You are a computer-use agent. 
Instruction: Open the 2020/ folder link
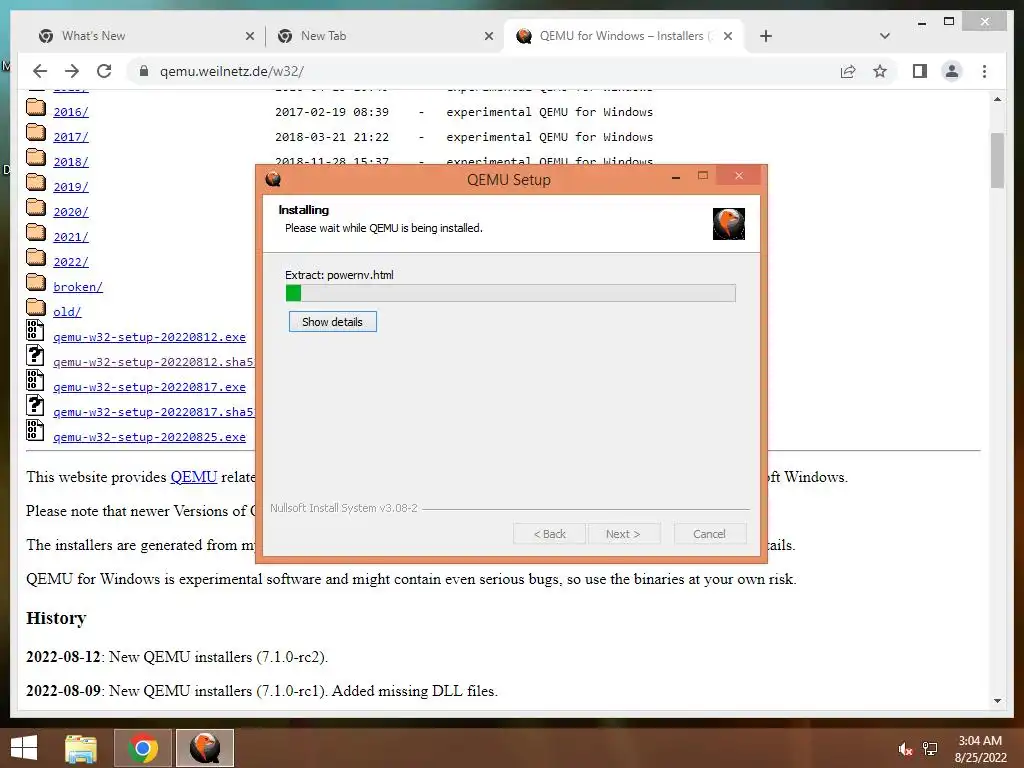pos(71,212)
